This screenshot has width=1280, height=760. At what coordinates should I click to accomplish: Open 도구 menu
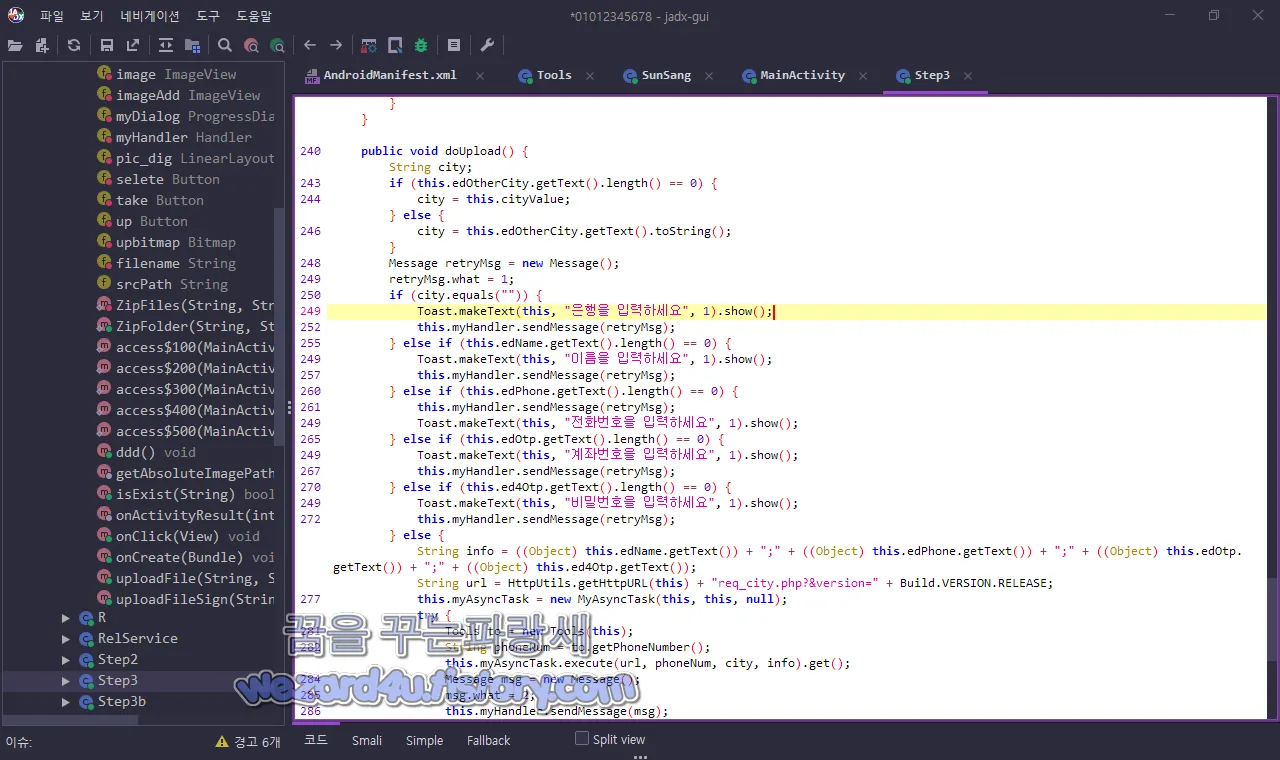pos(208,16)
